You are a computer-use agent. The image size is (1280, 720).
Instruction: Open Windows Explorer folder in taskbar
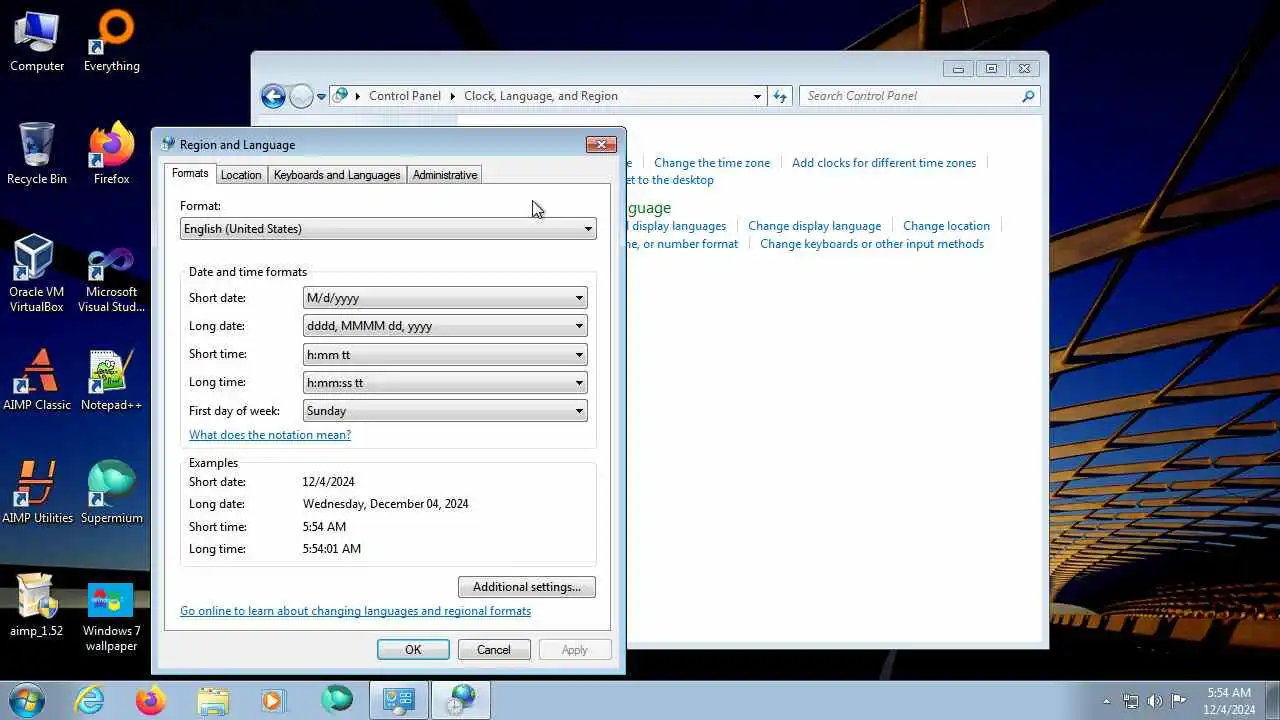(x=213, y=700)
